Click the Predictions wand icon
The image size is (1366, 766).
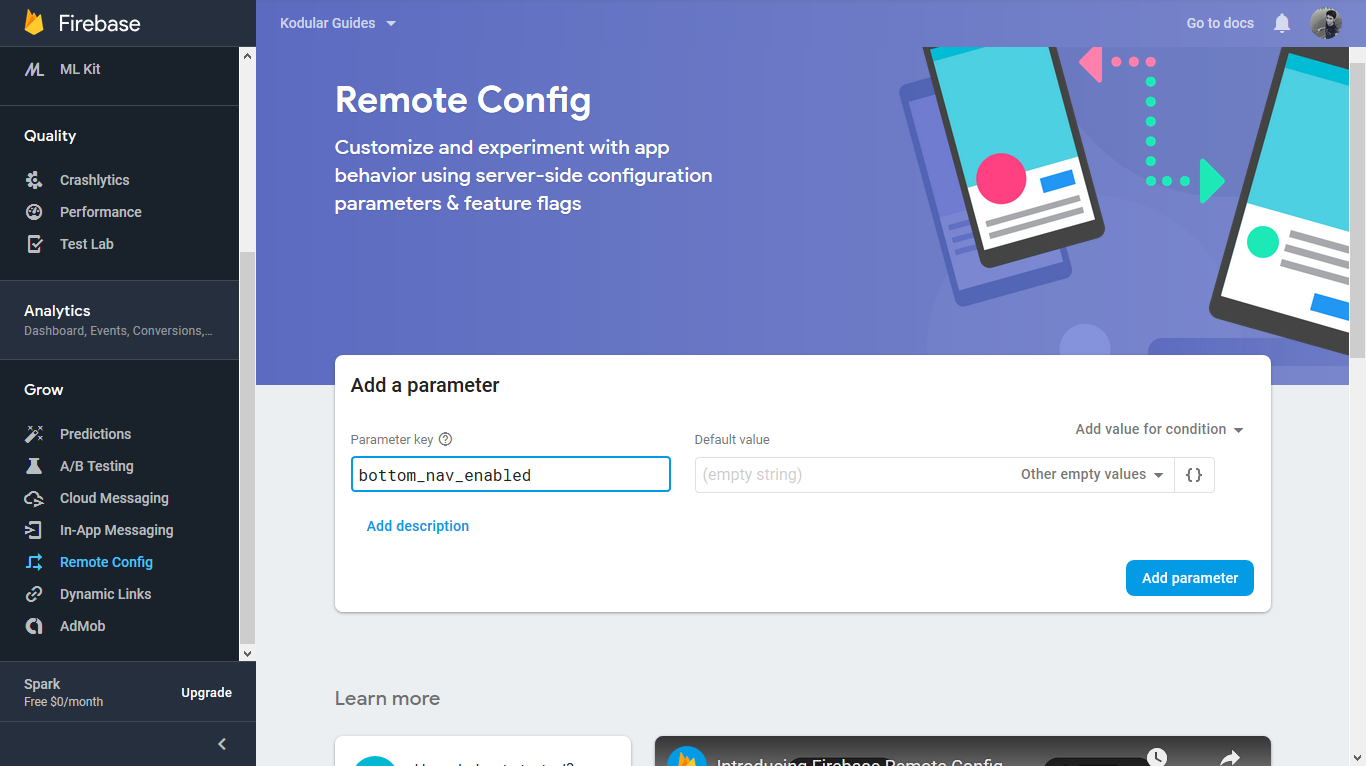pyautogui.click(x=34, y=434)
